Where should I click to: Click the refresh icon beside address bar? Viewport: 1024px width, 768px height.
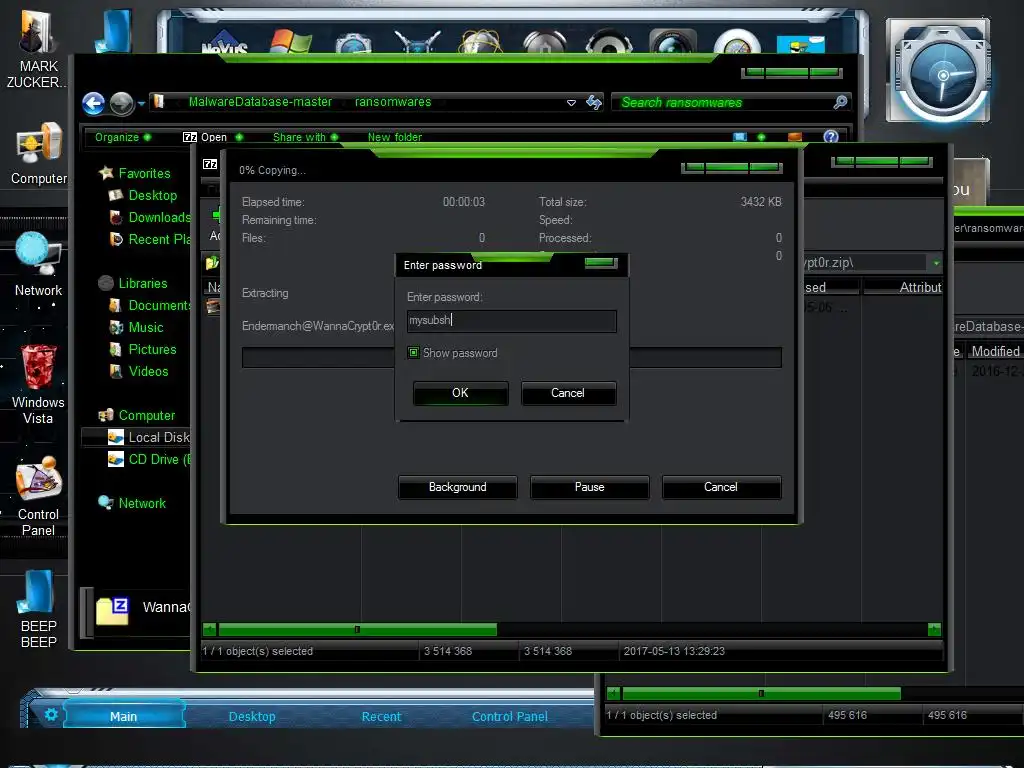tap(594, 103)
